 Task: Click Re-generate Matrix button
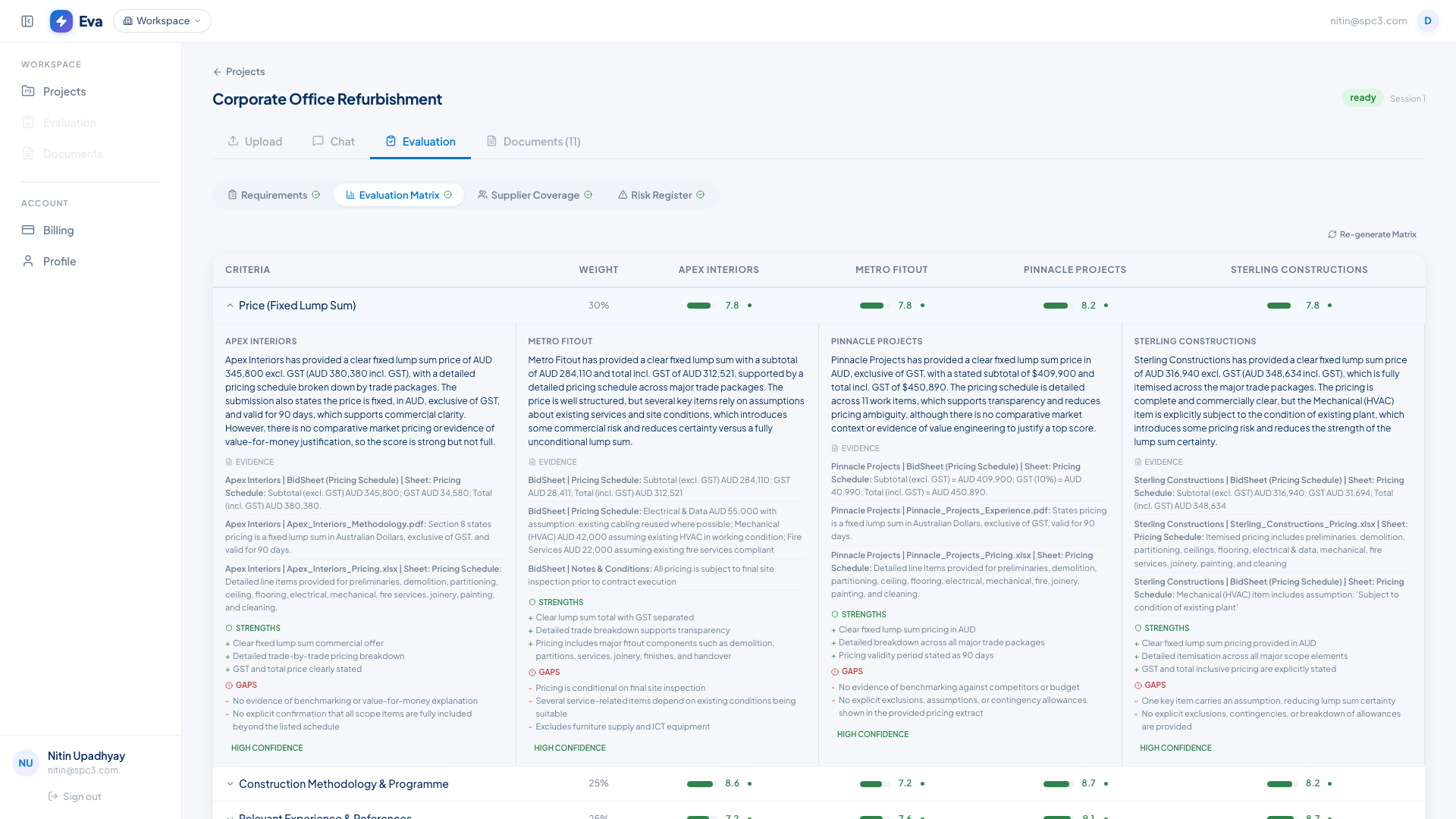1372,235
